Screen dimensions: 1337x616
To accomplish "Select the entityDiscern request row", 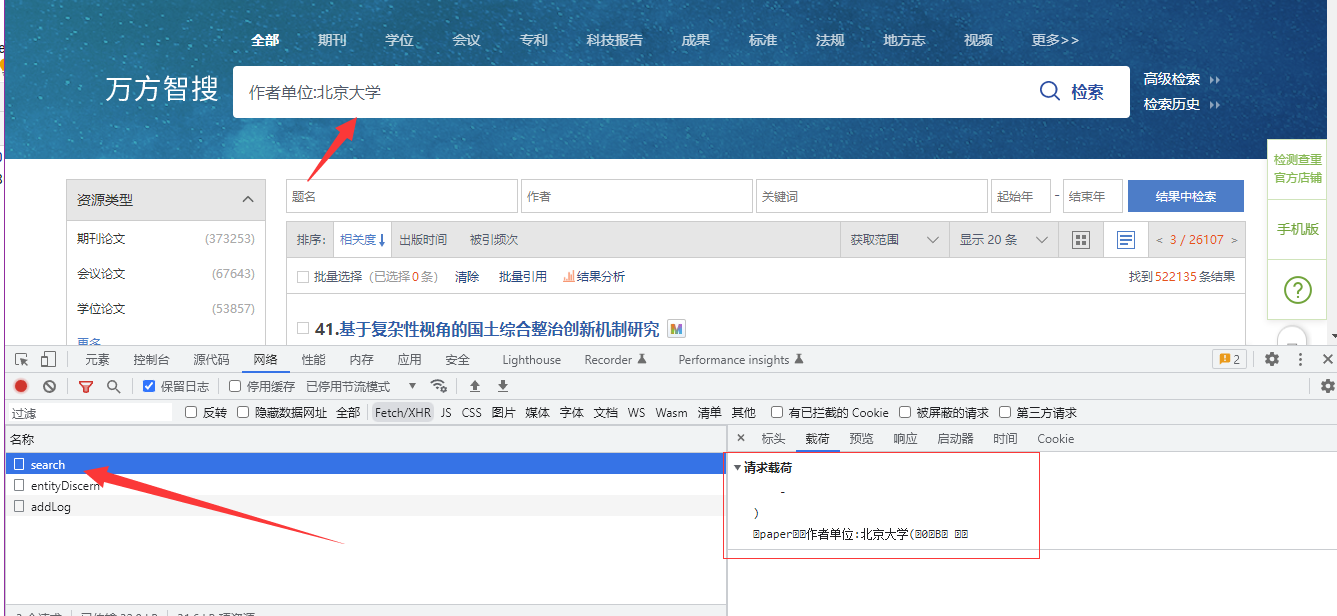I will coord(364,485).
